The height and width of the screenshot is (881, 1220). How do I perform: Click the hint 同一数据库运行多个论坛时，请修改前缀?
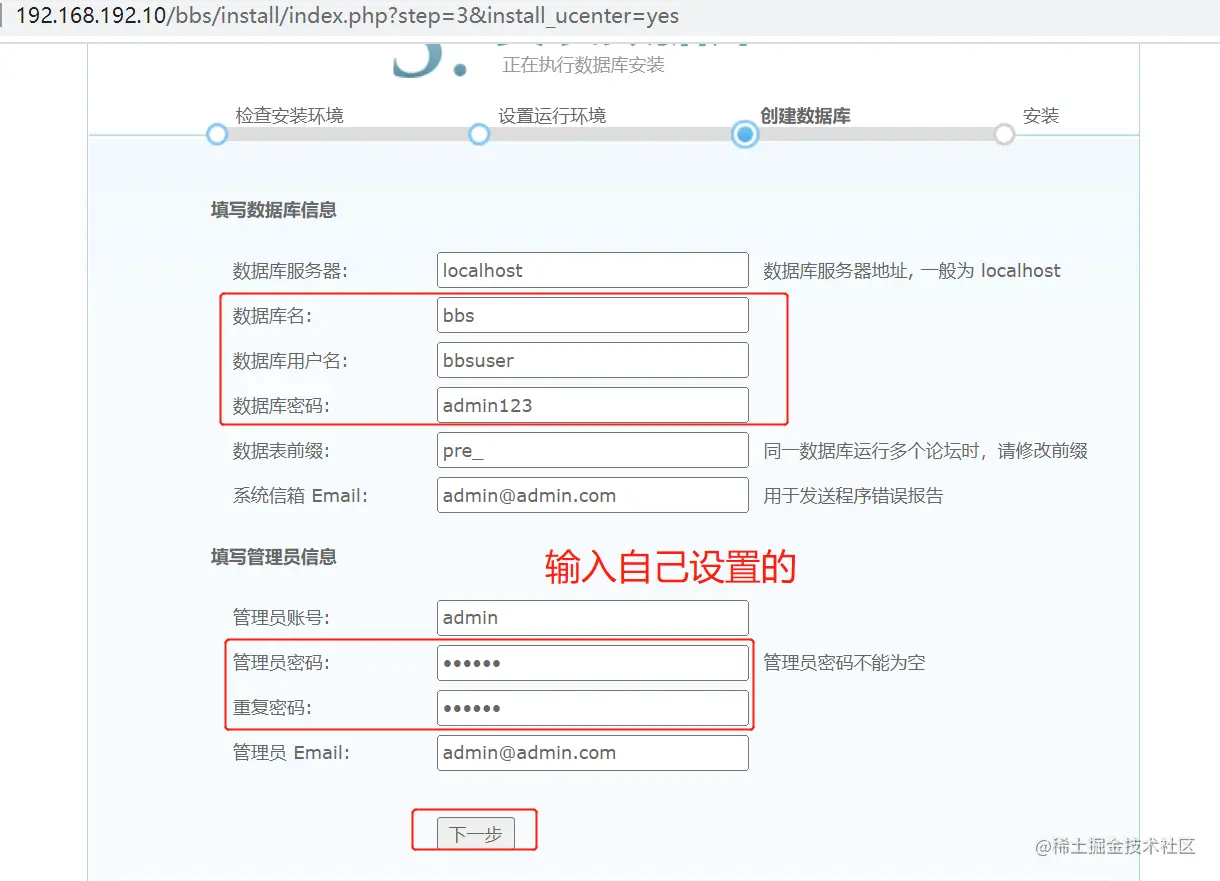pyautogui.click(x=926, y=451)
